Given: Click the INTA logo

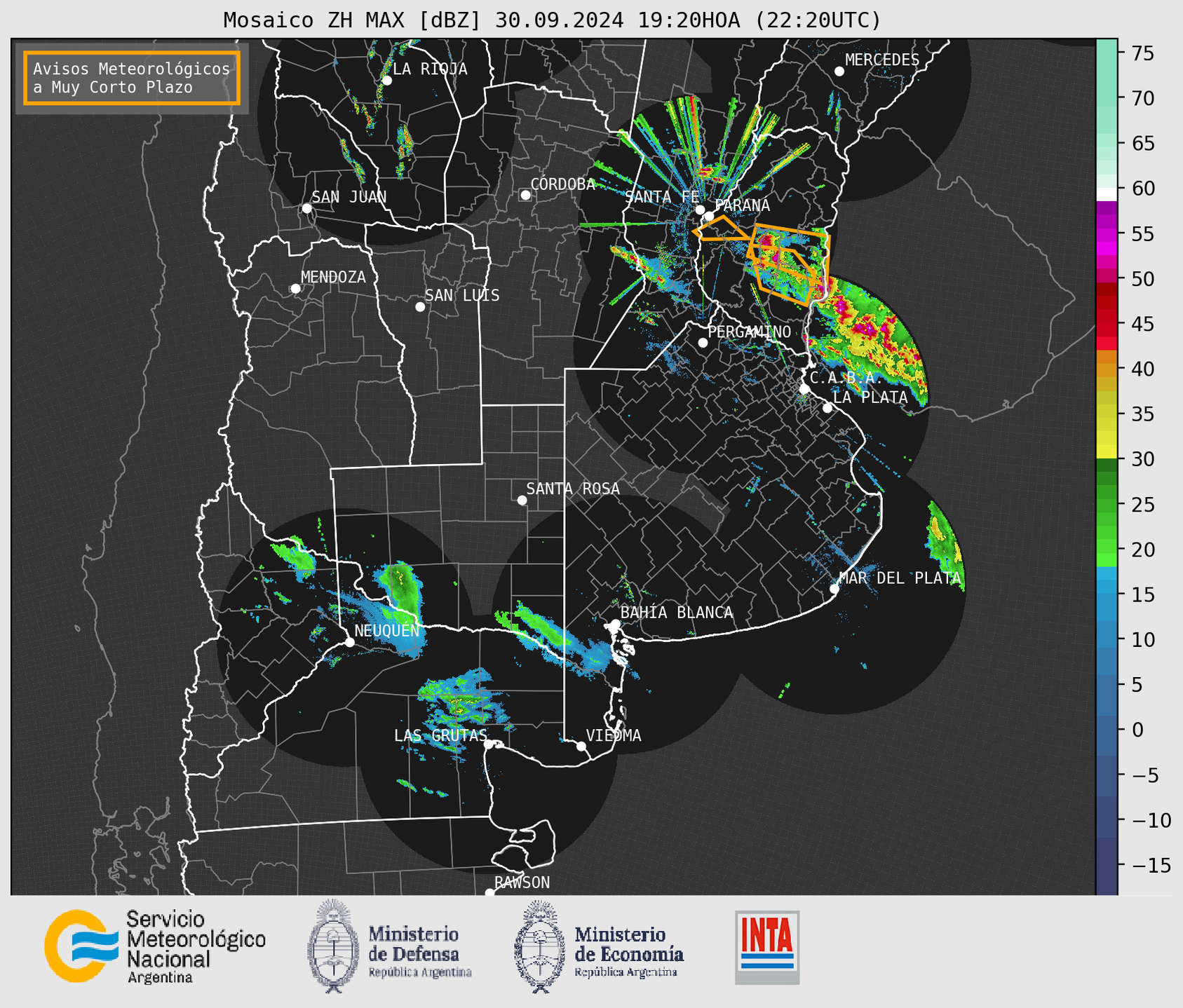Looking at the screenshot, I should tap(767, 947).
